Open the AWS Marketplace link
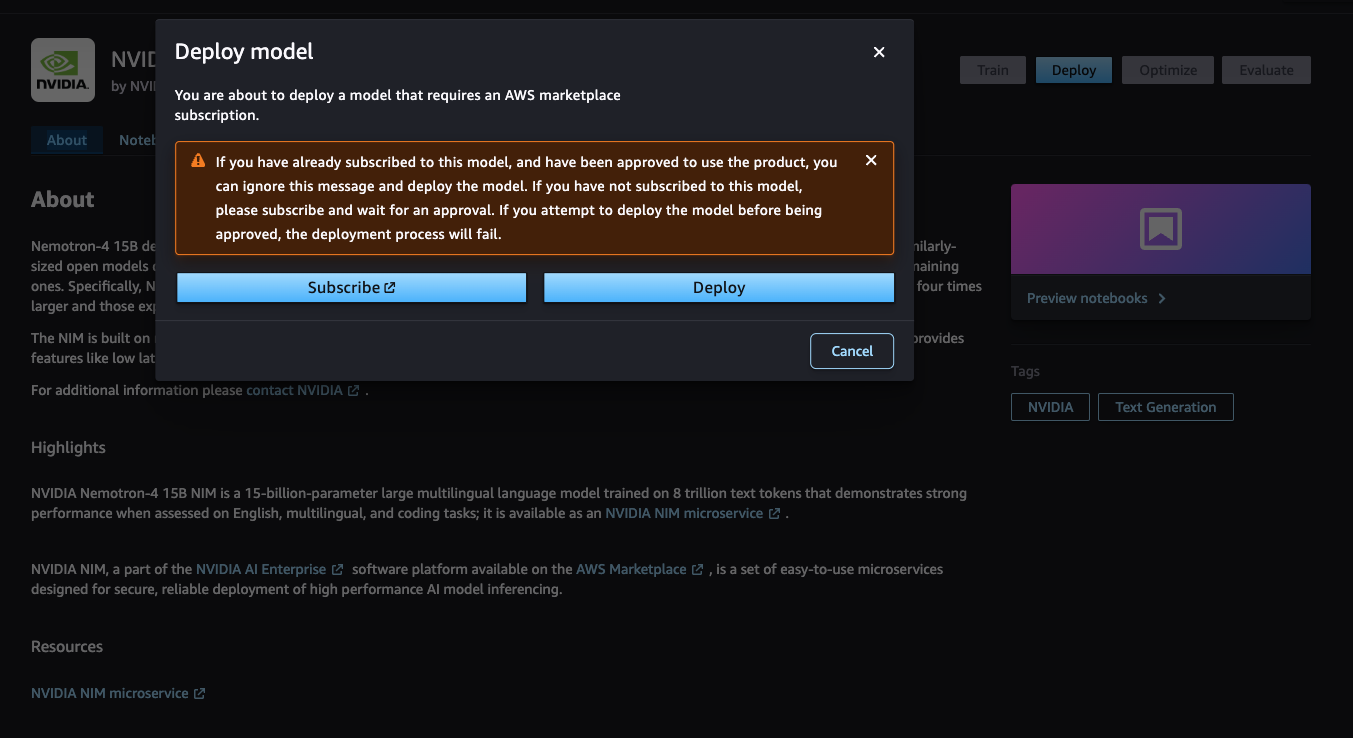Viewport: 1353px width, 738px height. 640,569
